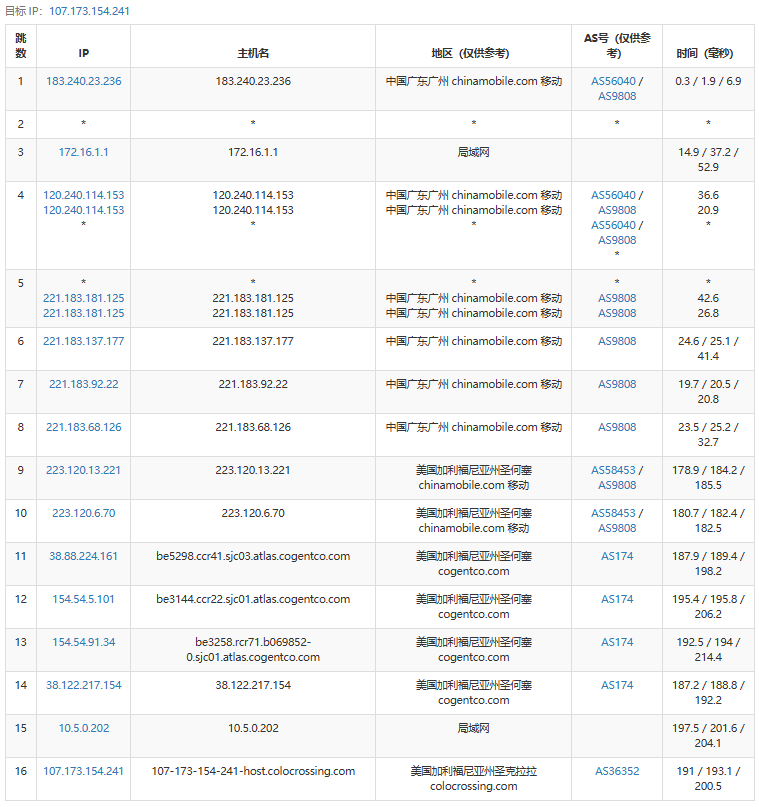759x807 pixels.
Task: Open the 183.240.23.236 IP link in hop 1
Action: tap(84, 81)
